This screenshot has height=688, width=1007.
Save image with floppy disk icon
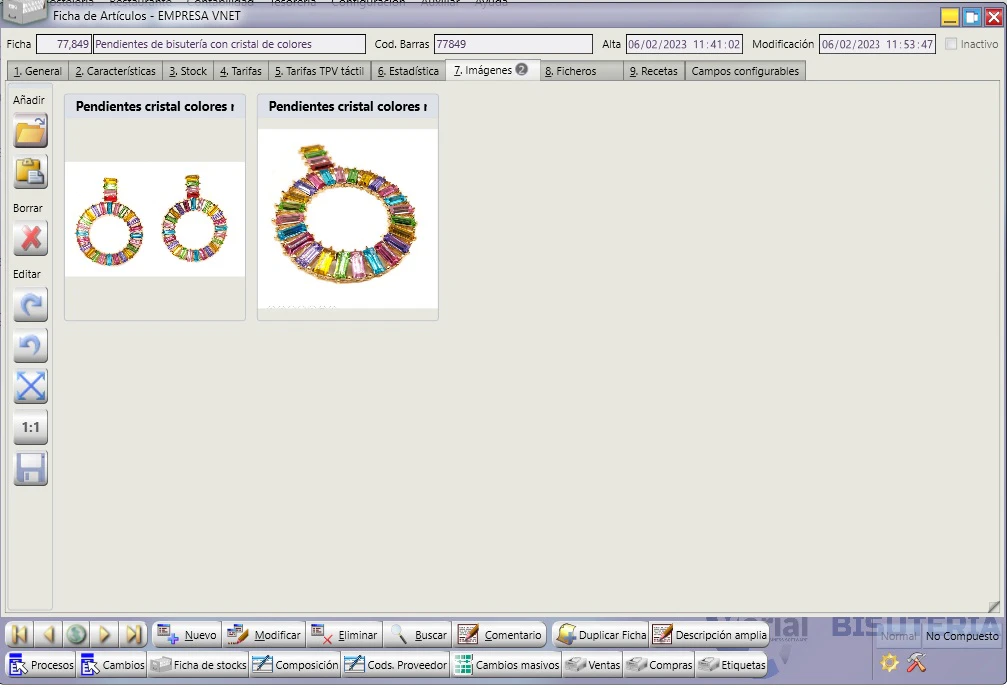[x=30, y=469]
